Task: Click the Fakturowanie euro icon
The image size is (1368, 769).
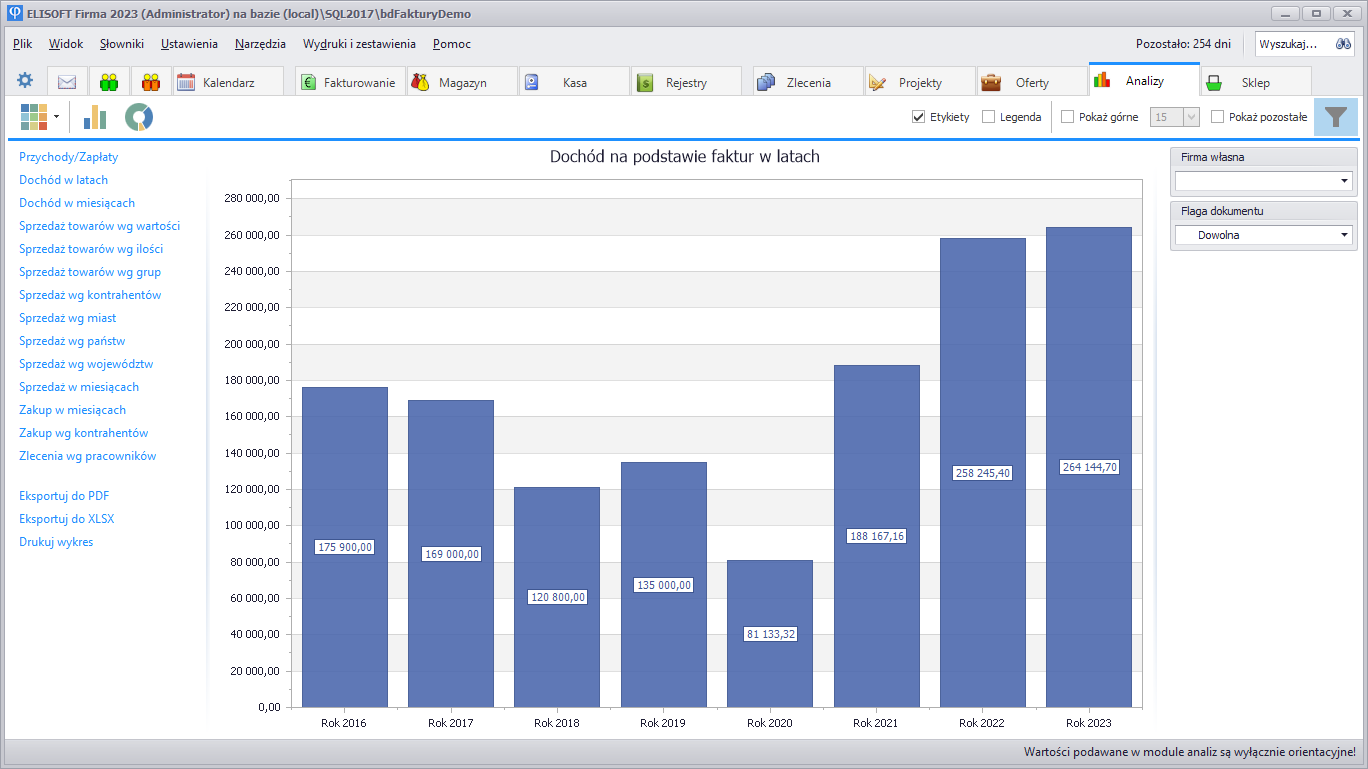Action: (x=308, y=82)
